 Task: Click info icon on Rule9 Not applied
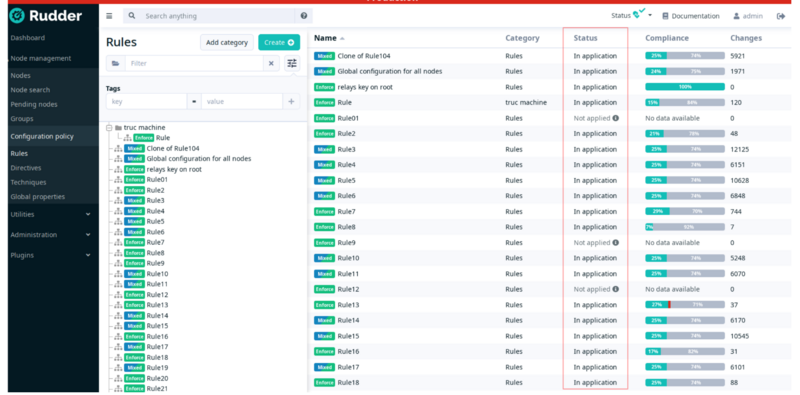(616, 242)
